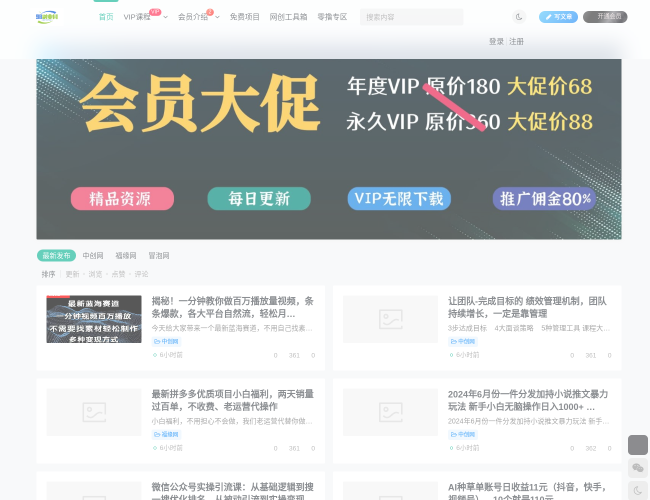The width and height of the screenshot is (650, 500).
Task: Select the 冒泡网 tab
Action: pos(159,255)
